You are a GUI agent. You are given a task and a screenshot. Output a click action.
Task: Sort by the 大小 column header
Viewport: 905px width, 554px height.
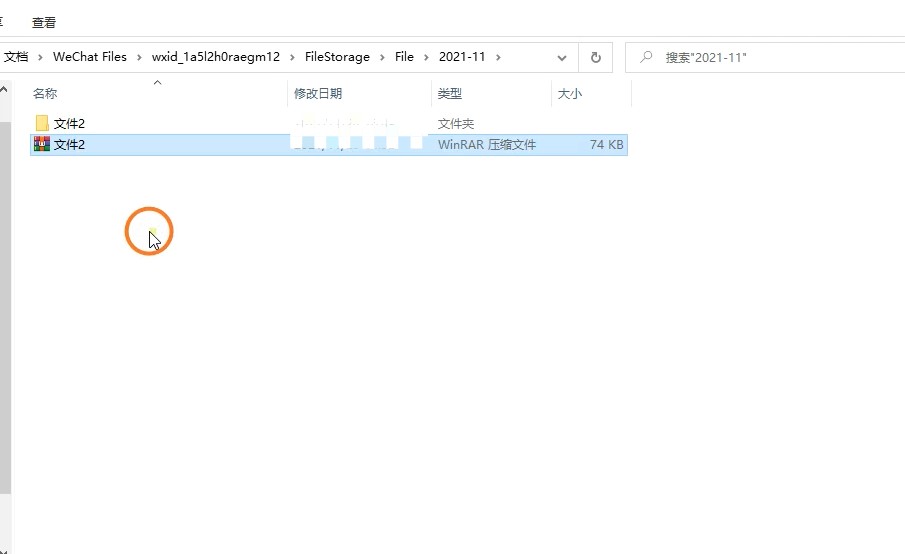(569, 94)
